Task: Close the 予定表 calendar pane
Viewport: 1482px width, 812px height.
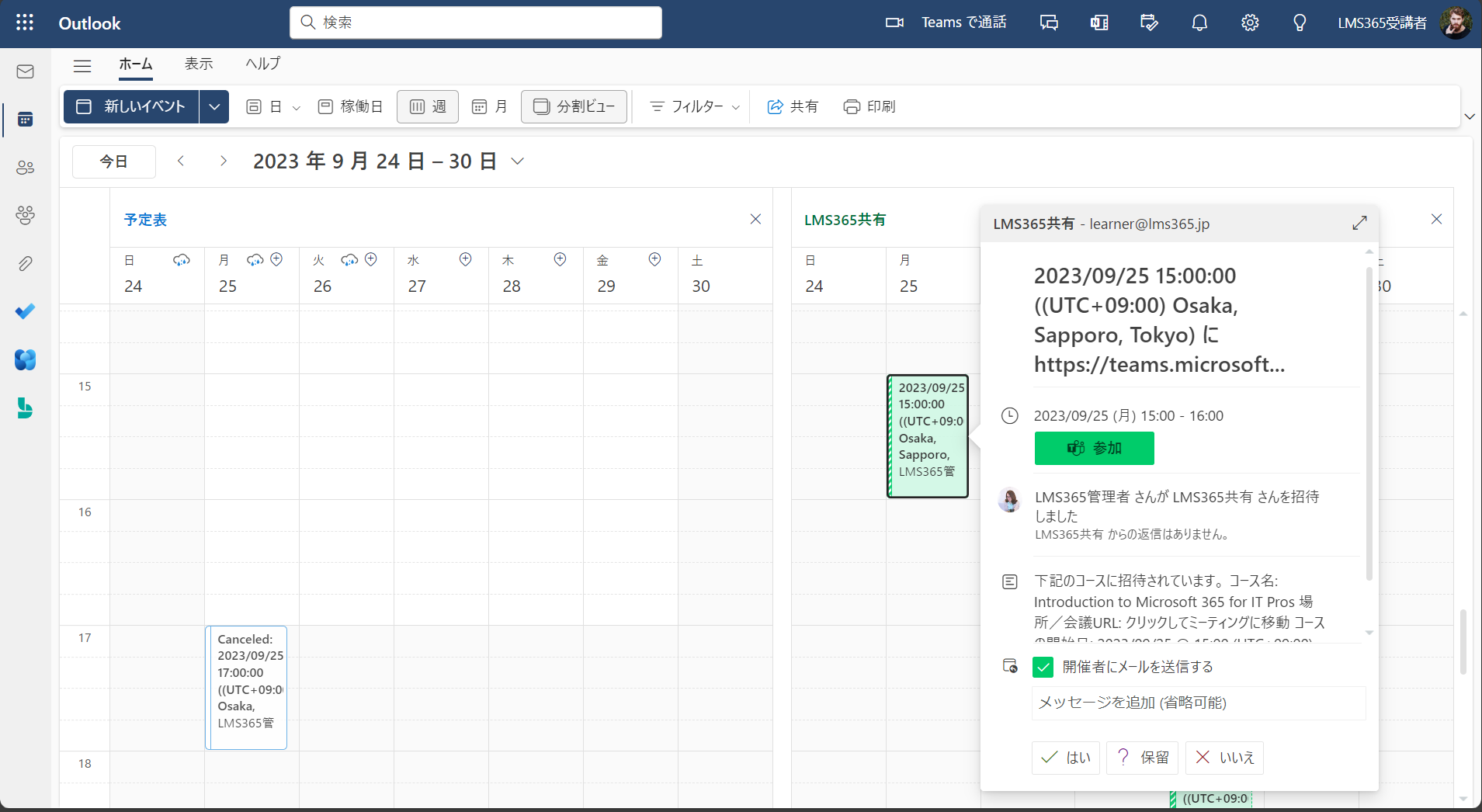Action: tap(755, 219)
